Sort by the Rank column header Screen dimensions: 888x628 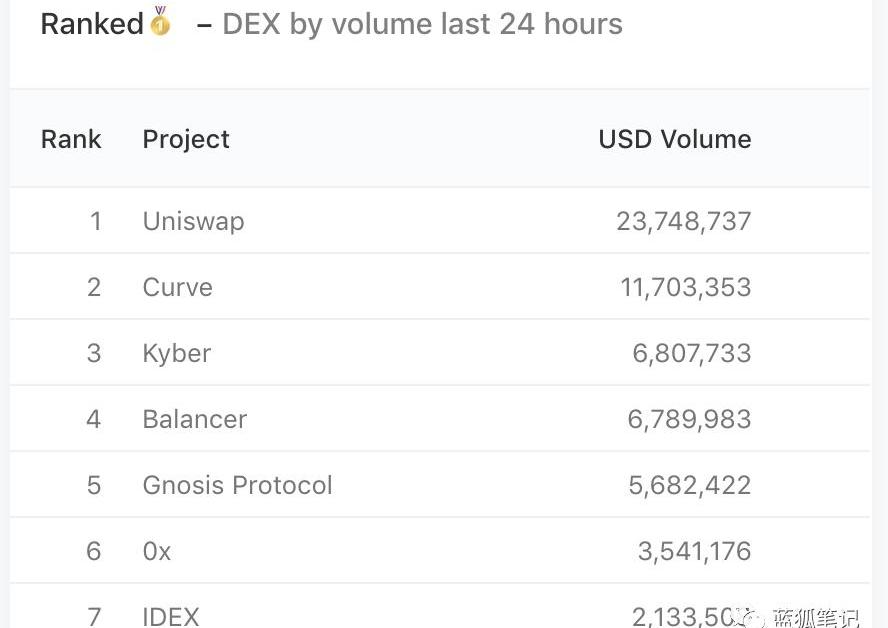[71, 139]
